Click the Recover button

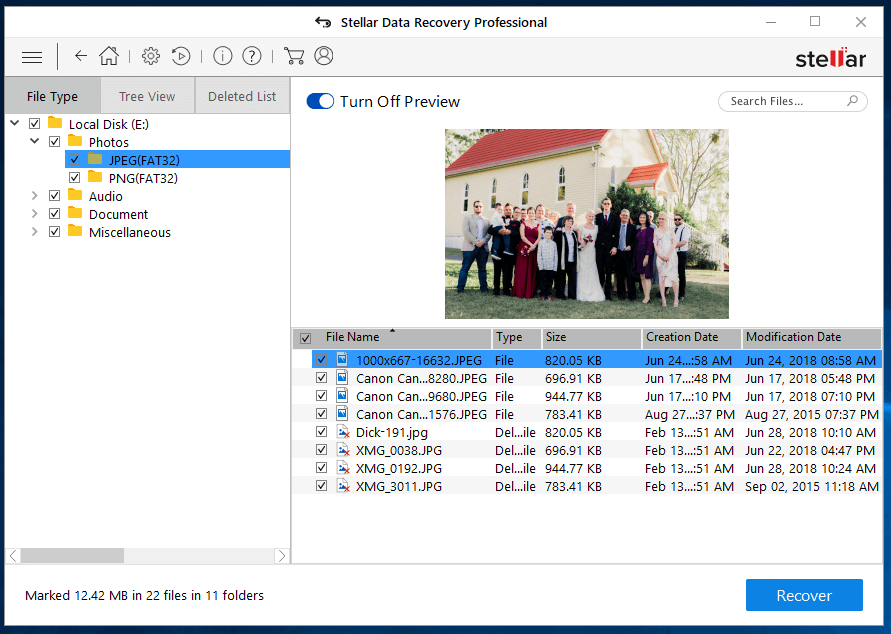click(x=804, y=595)
